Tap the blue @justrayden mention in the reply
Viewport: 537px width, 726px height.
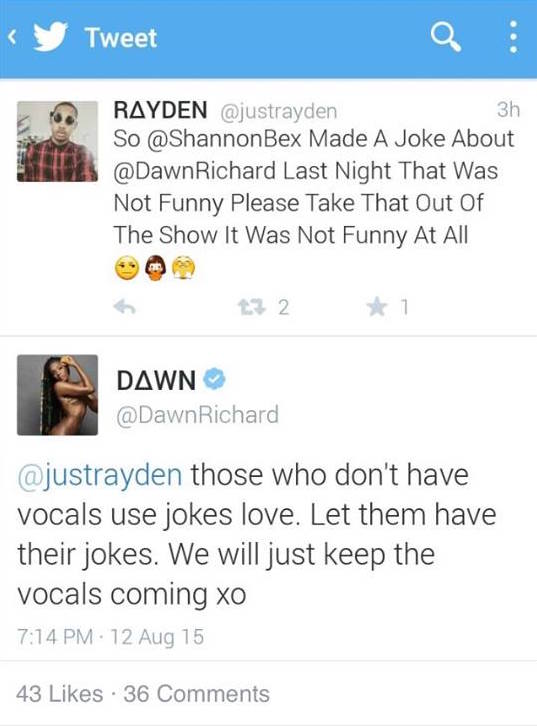tap(100, 476)
